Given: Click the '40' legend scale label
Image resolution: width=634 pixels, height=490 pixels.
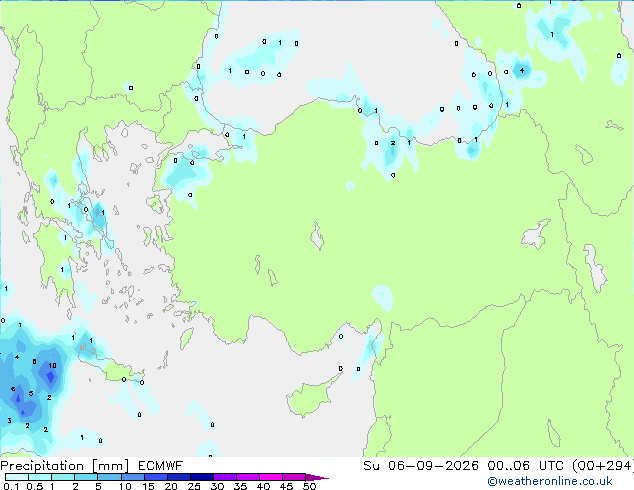Looking at the screenshot, I should coord(263,486).
